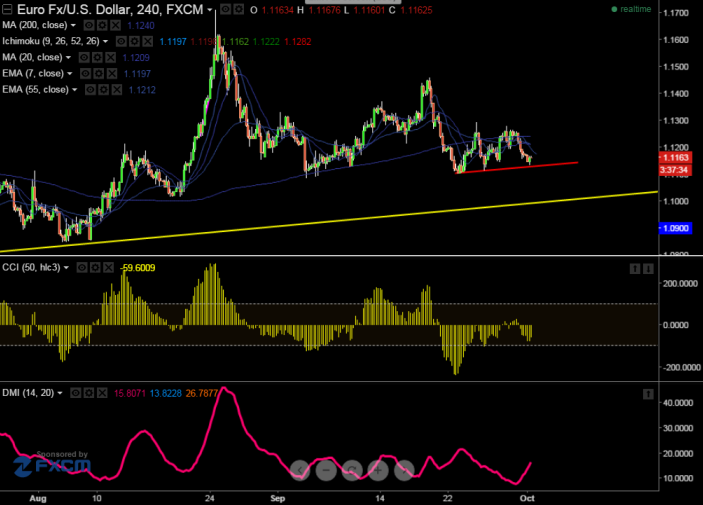The image size is (703, 505).
Task: Select the yellow long-term ascending trendline
Action: (x=329, y=222)
